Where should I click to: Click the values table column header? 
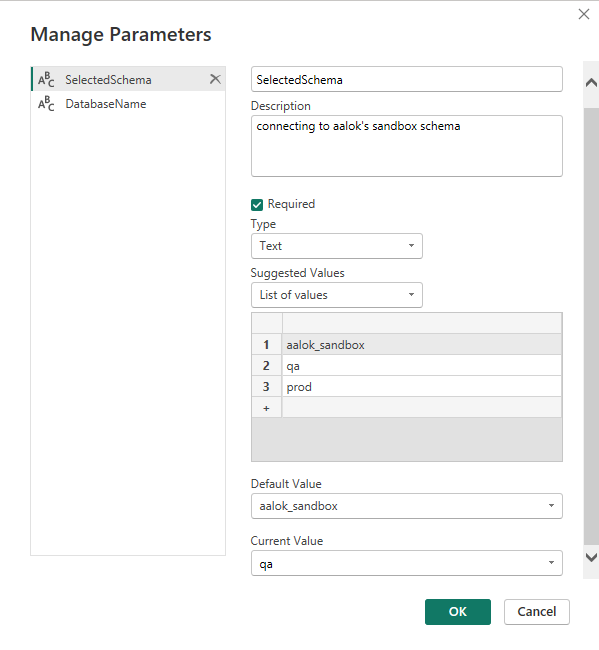click(x=422, y=323)
